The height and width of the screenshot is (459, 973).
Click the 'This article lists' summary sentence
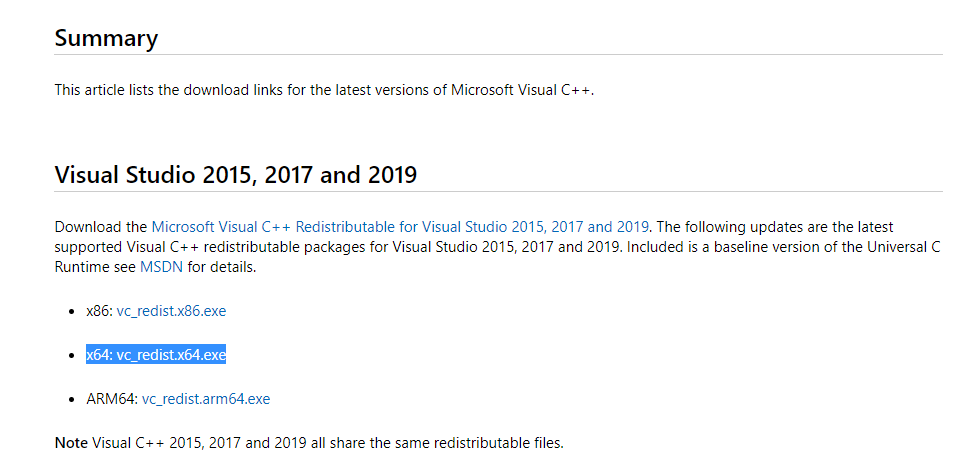click(324, 90)
